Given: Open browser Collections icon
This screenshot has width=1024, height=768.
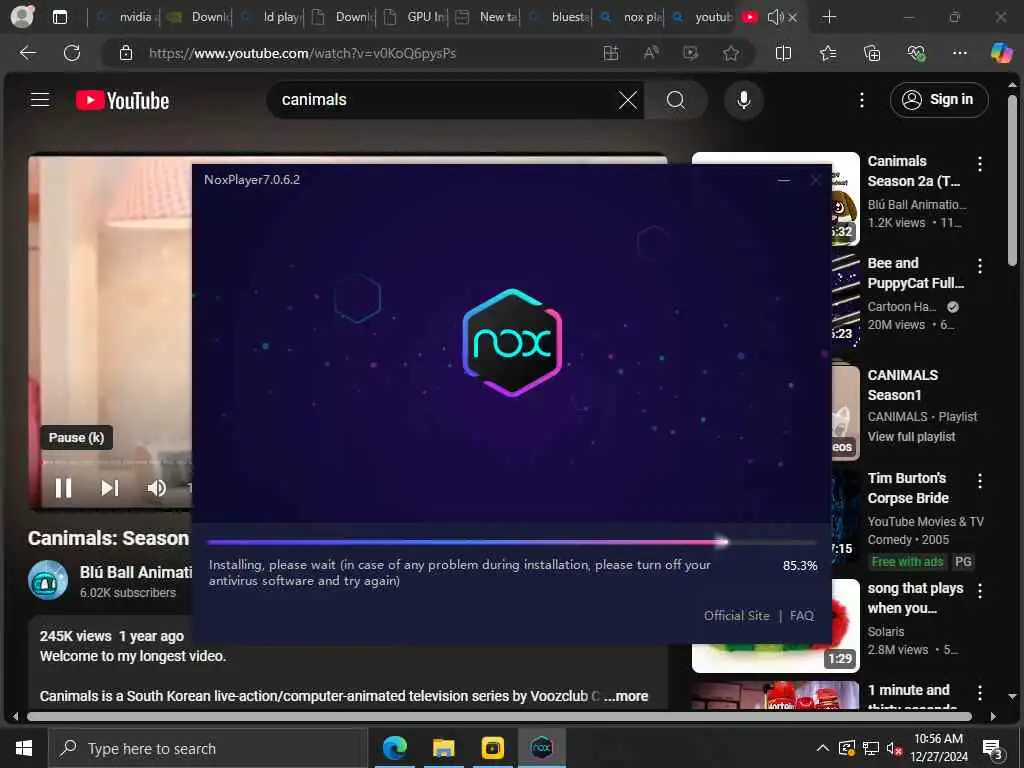Looking at the screenshot, I should click(872, 53).
